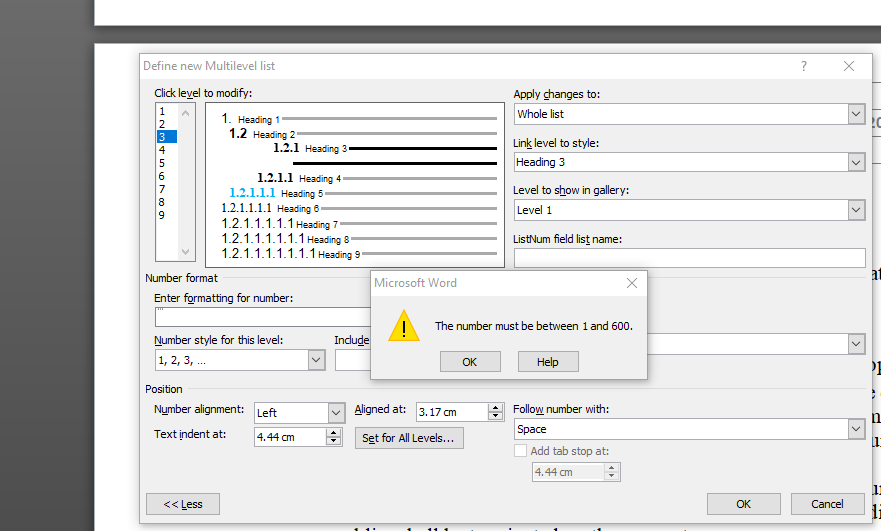Viewport: 881px width, 531px height.
Task: Click the Include level number box
Action: 353,360
